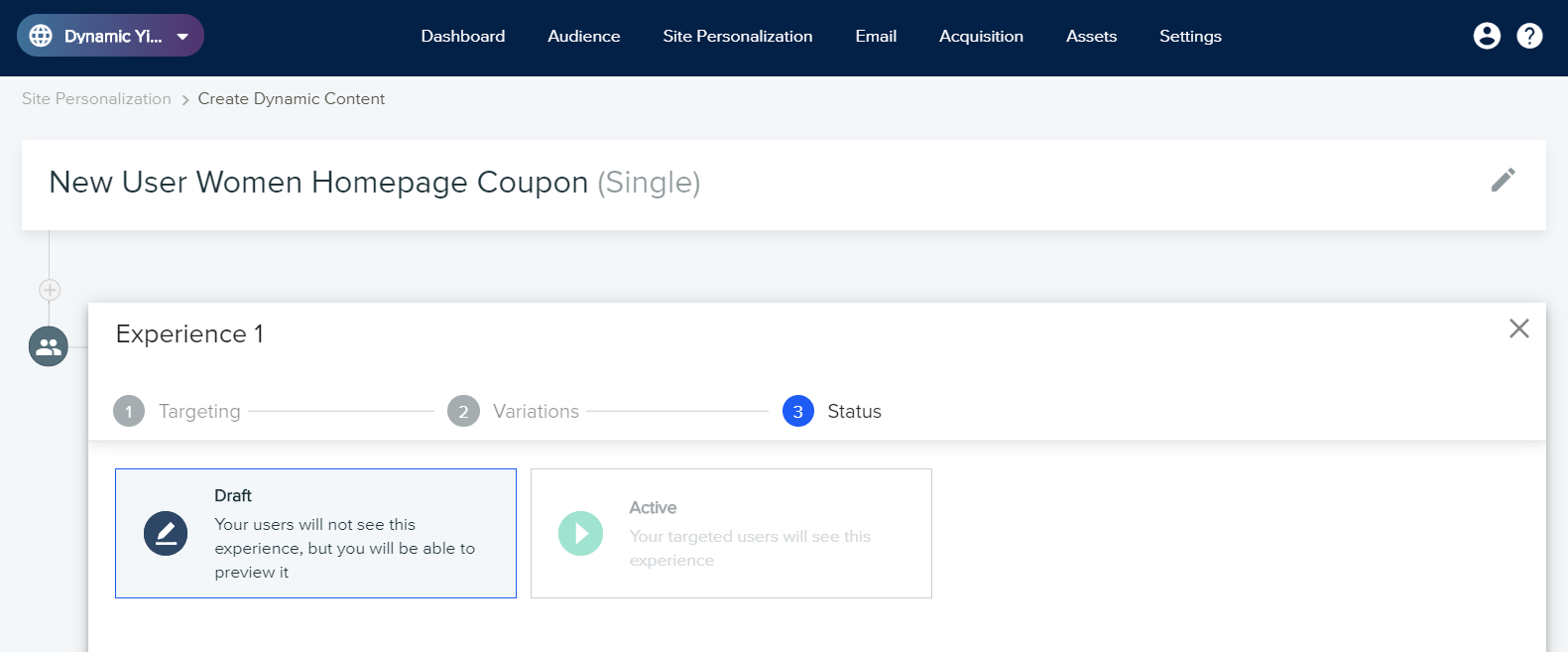Open the Audience menu

pyautogui.click(x=583, y=36)
